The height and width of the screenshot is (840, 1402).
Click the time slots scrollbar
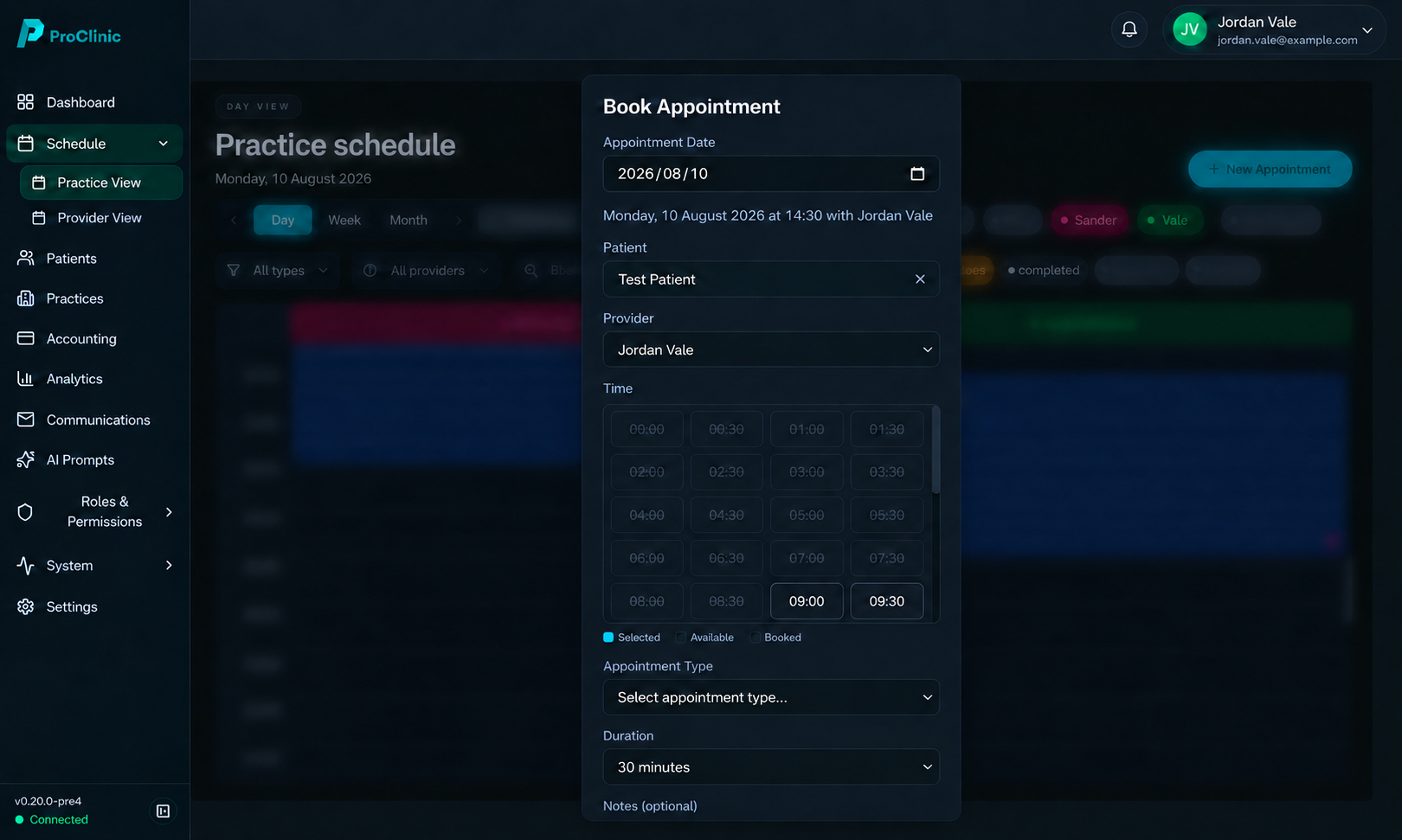point(936,450)
